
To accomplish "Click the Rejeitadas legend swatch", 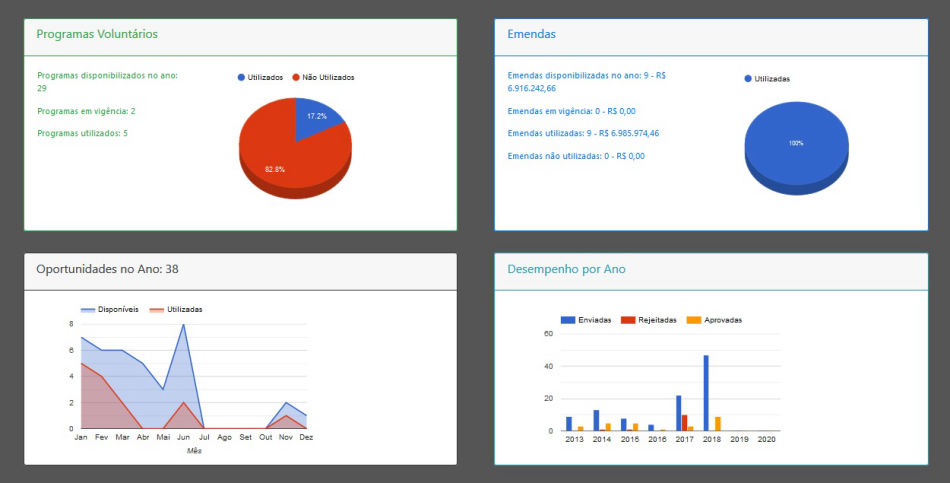I will point(628,320).
